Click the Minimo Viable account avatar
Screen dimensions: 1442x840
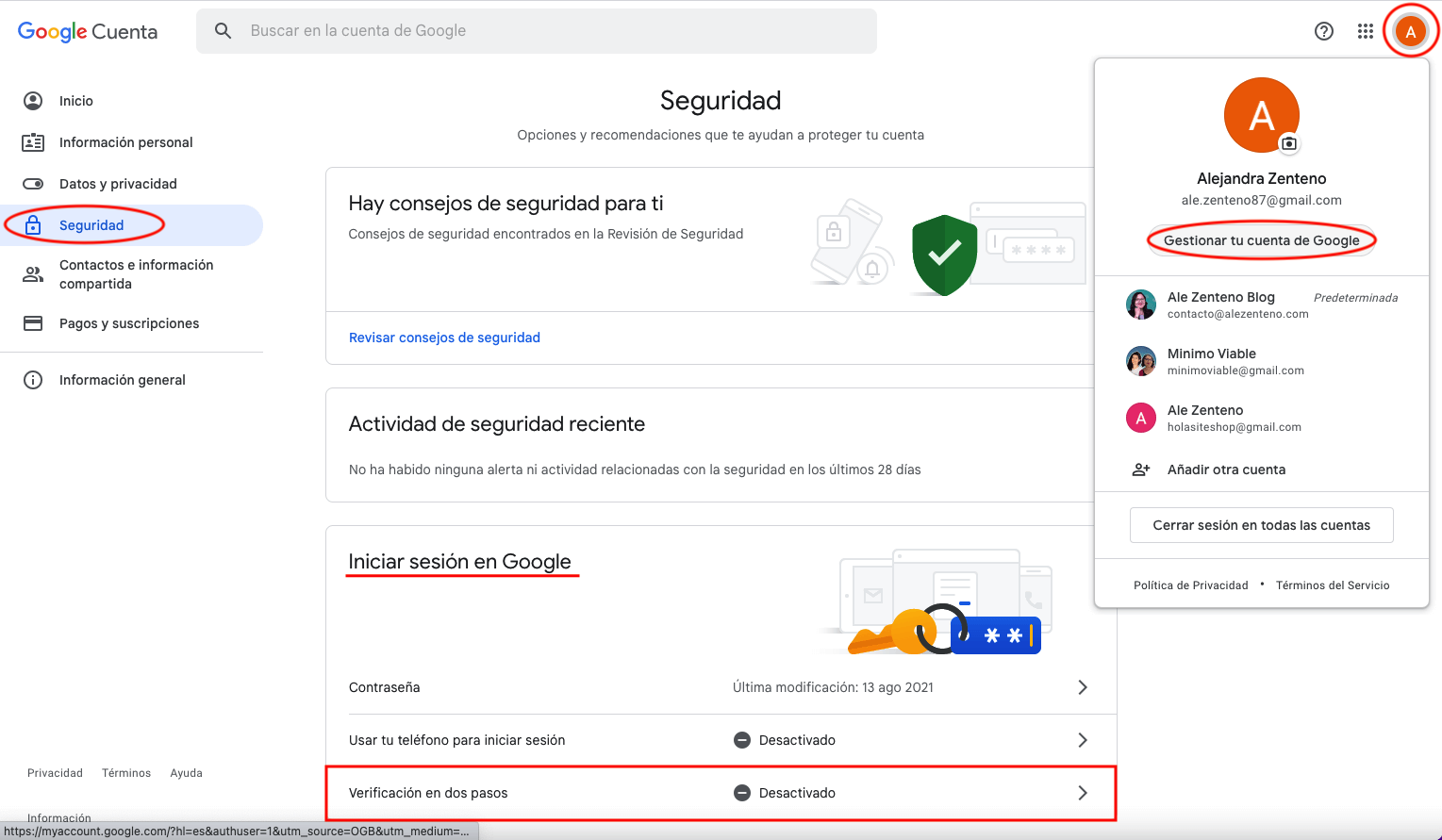[1141, 361]
